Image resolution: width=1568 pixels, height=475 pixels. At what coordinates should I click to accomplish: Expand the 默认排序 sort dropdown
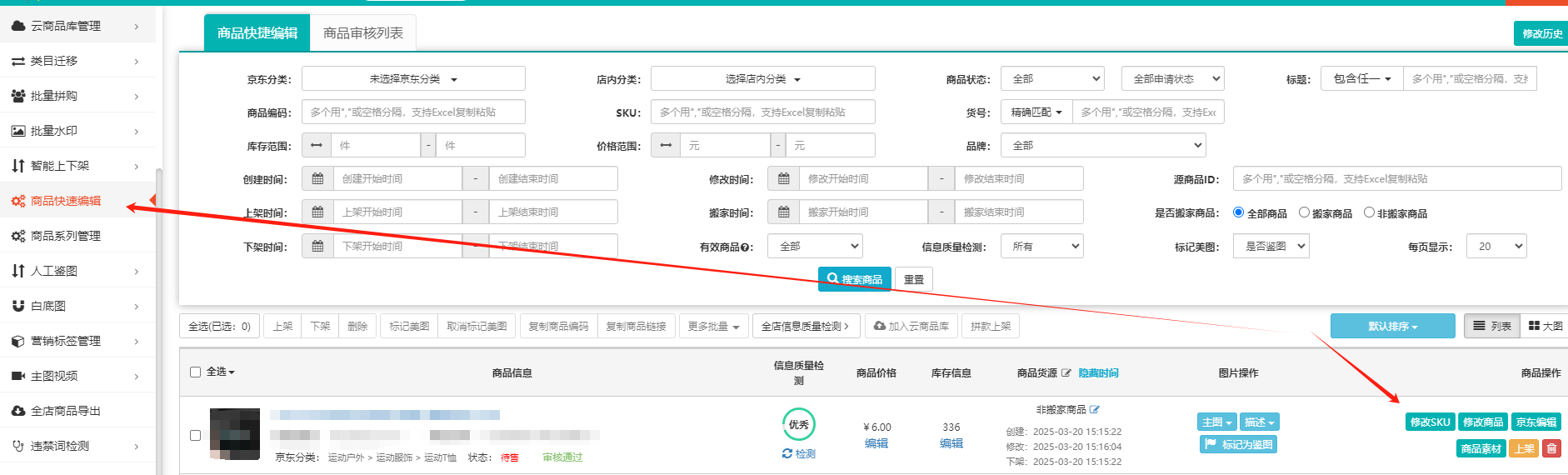tap(1392, 327)
